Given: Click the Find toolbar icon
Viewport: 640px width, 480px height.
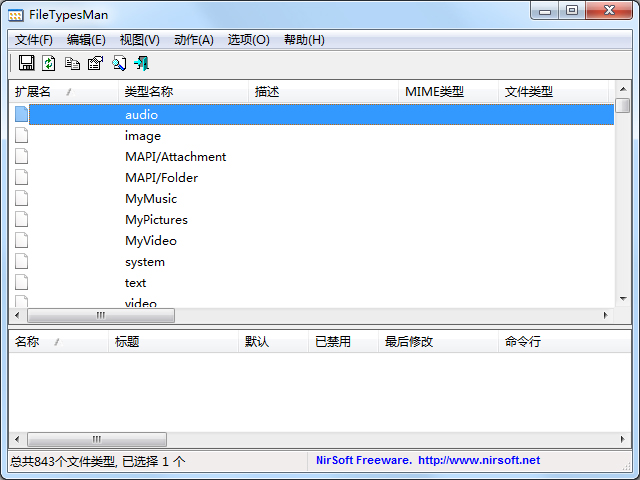Looking at the screenshot, I should click(x=119, y=63).
